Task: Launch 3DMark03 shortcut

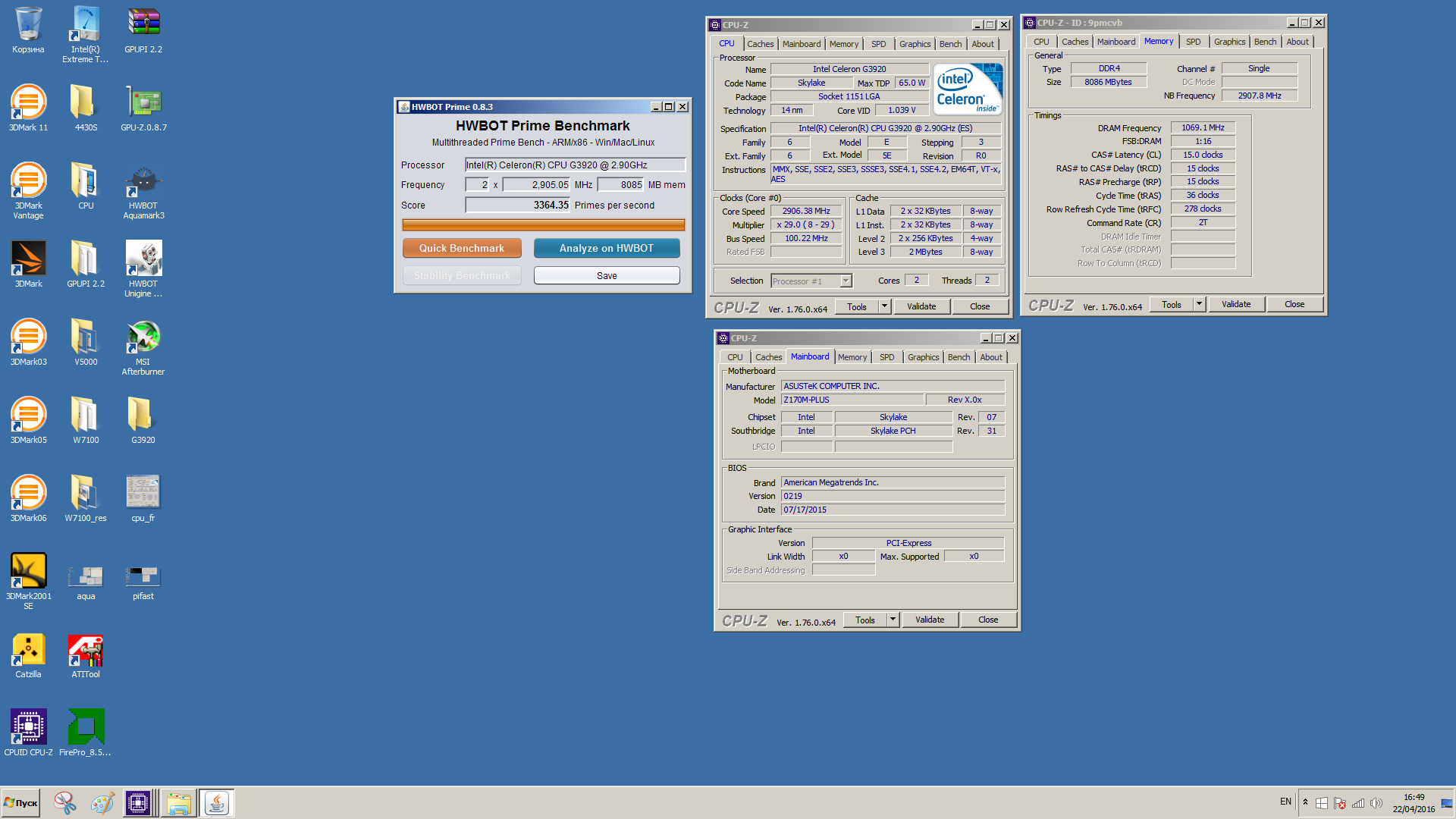Action: (x=28, y=343)
